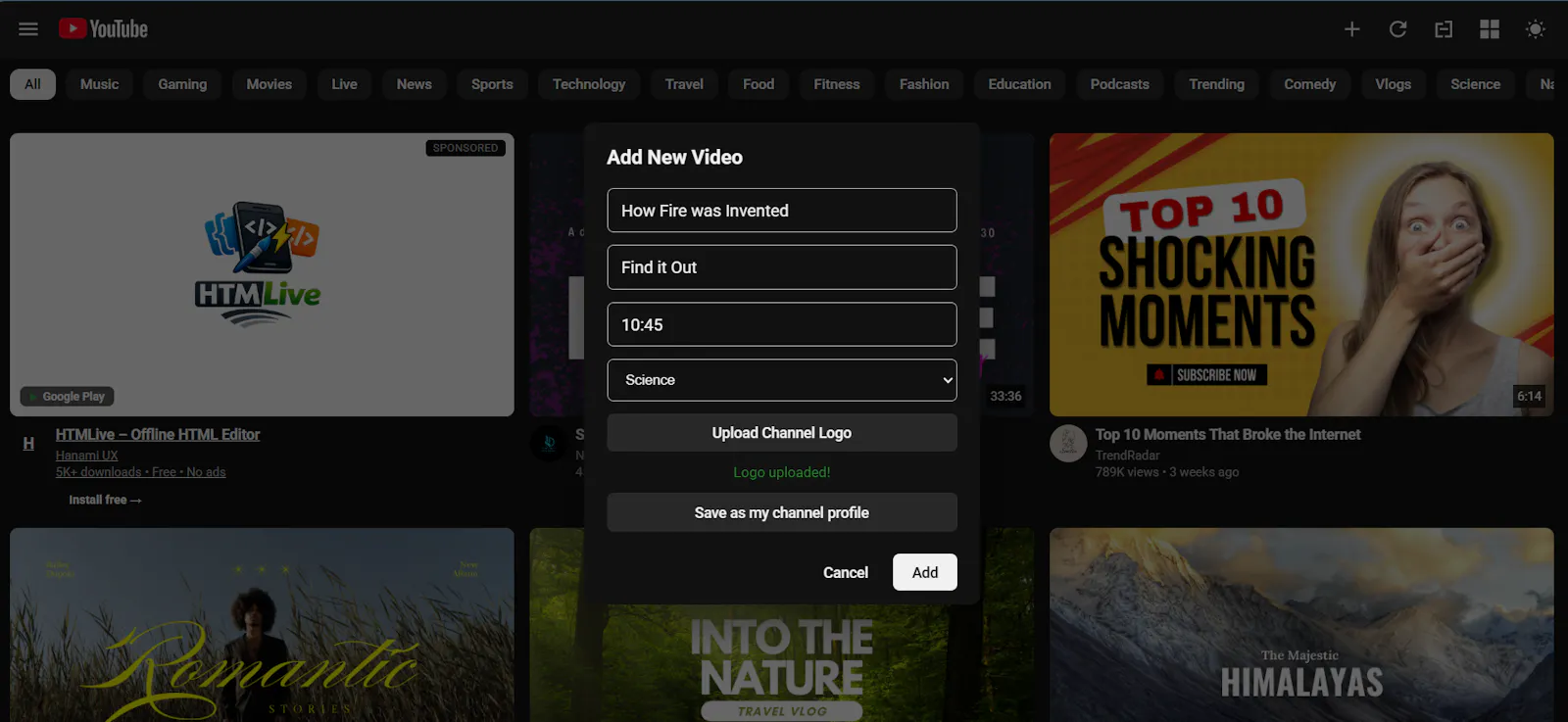Select the Fitness category chip
This screenshot has width=1568, height=722.
pyautogui.click(x=836, y=84)
